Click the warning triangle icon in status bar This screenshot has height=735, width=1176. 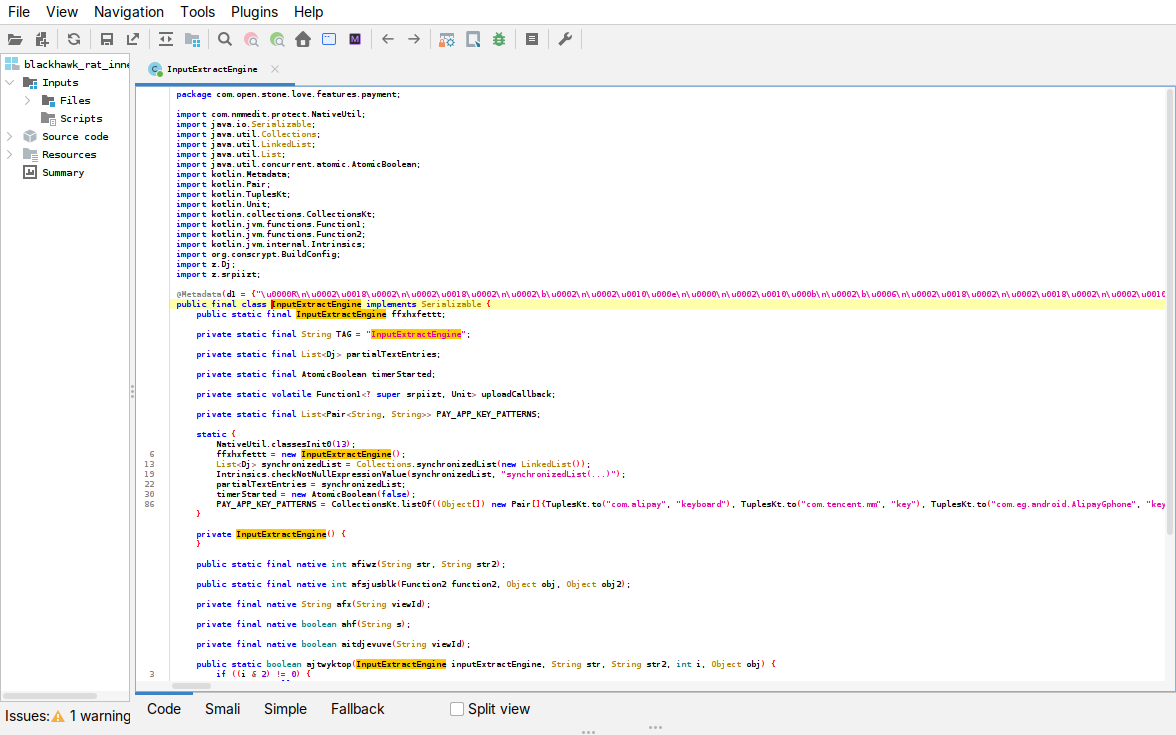coord(58,716)
